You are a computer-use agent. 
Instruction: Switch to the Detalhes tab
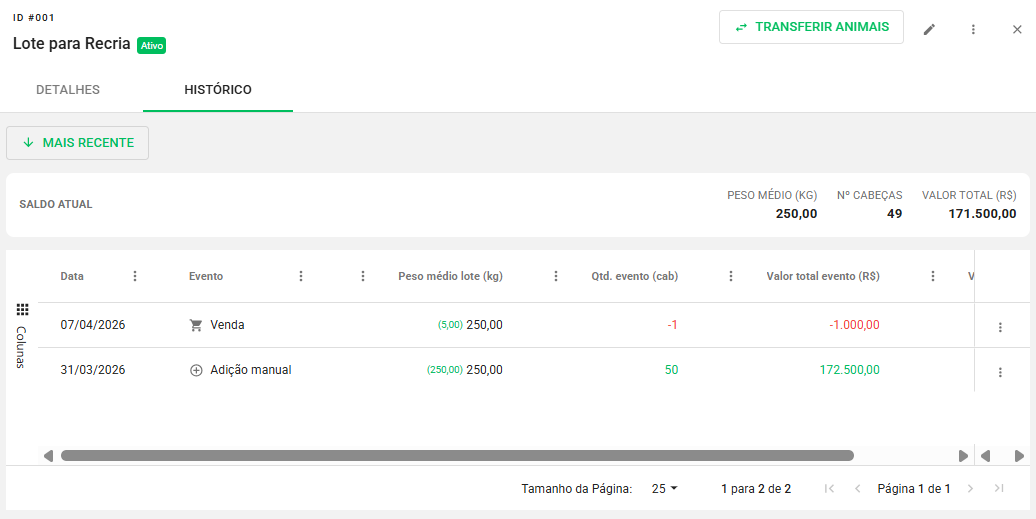(x=68, y=90)
